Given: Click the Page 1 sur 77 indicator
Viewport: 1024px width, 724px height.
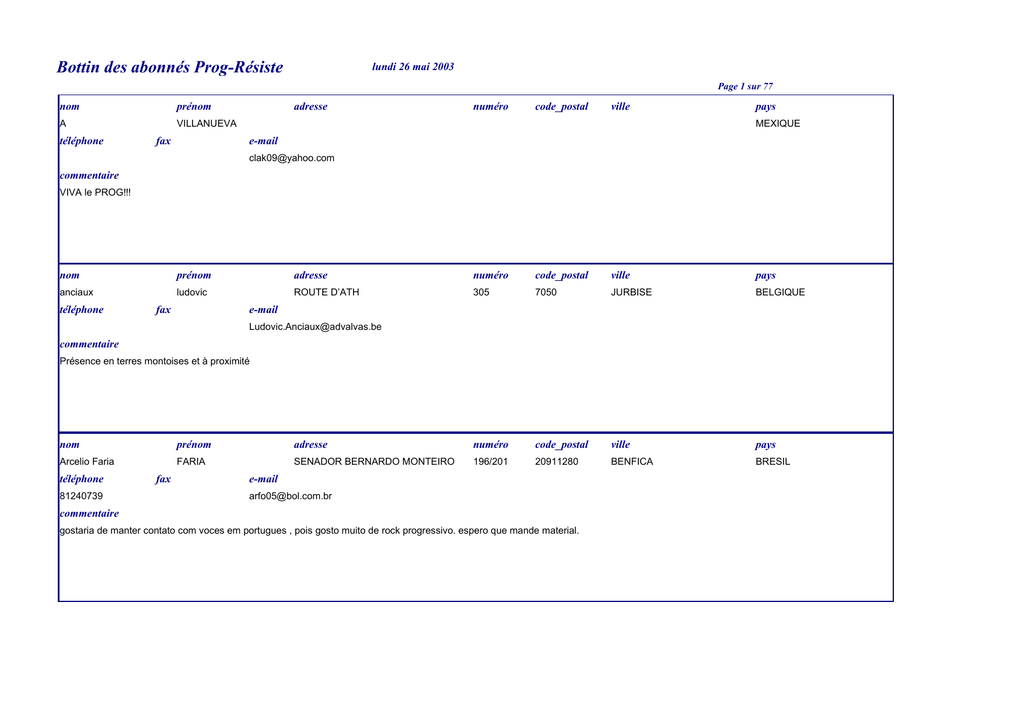Looking at the screenshot, I should (x=745, y=86).
